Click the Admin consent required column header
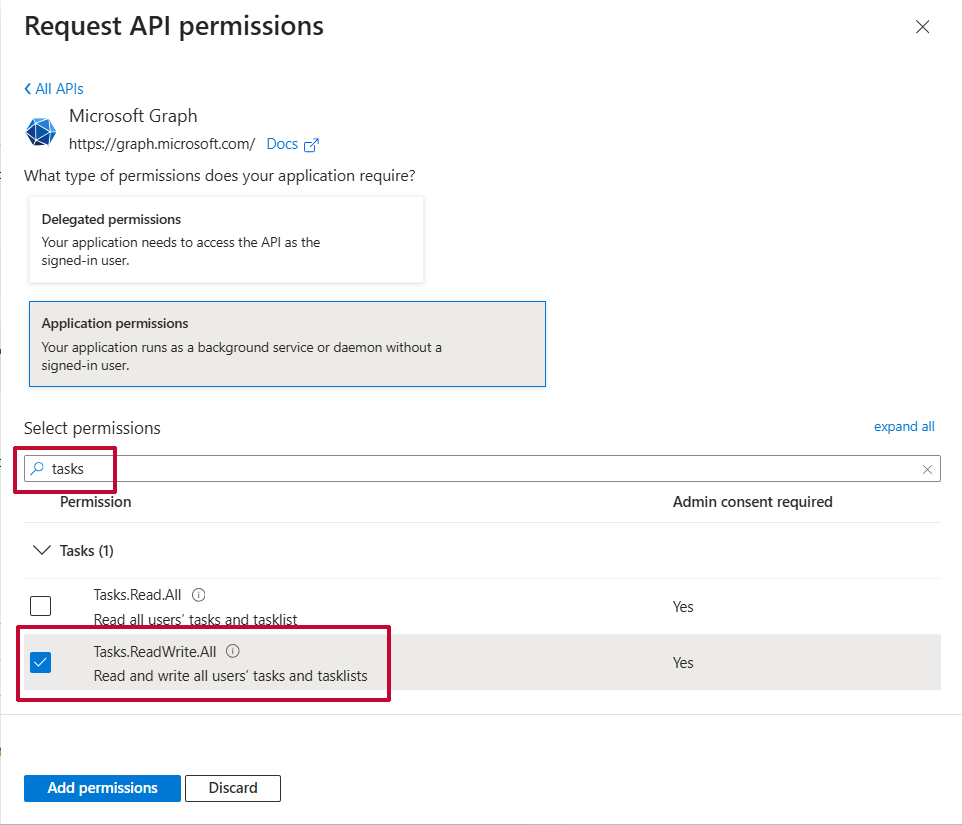The height and width of the screenshot is (825, 962). point(752,502)
